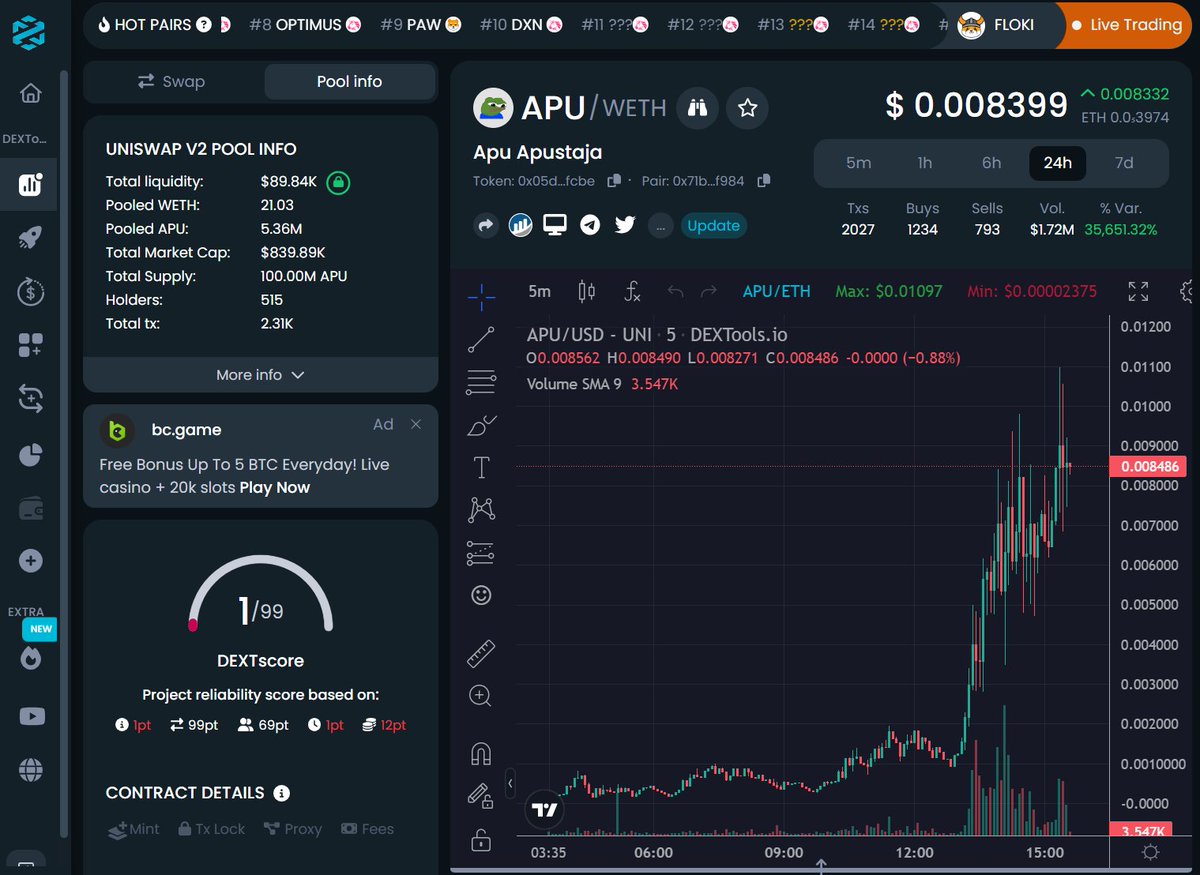
Task: Enter fullscreen chart mode
Action: tap(1138, 291)
